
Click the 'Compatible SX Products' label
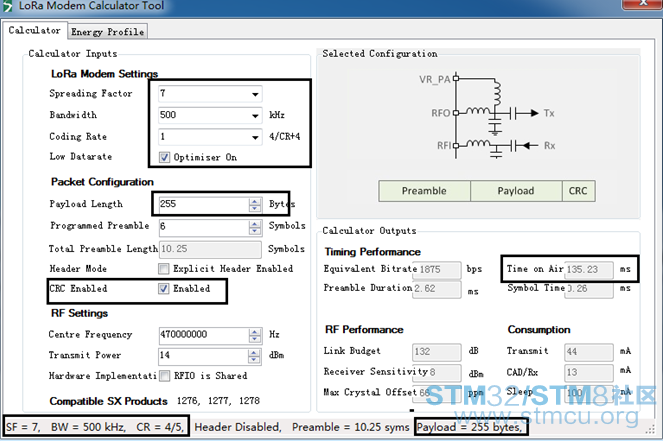108,401
